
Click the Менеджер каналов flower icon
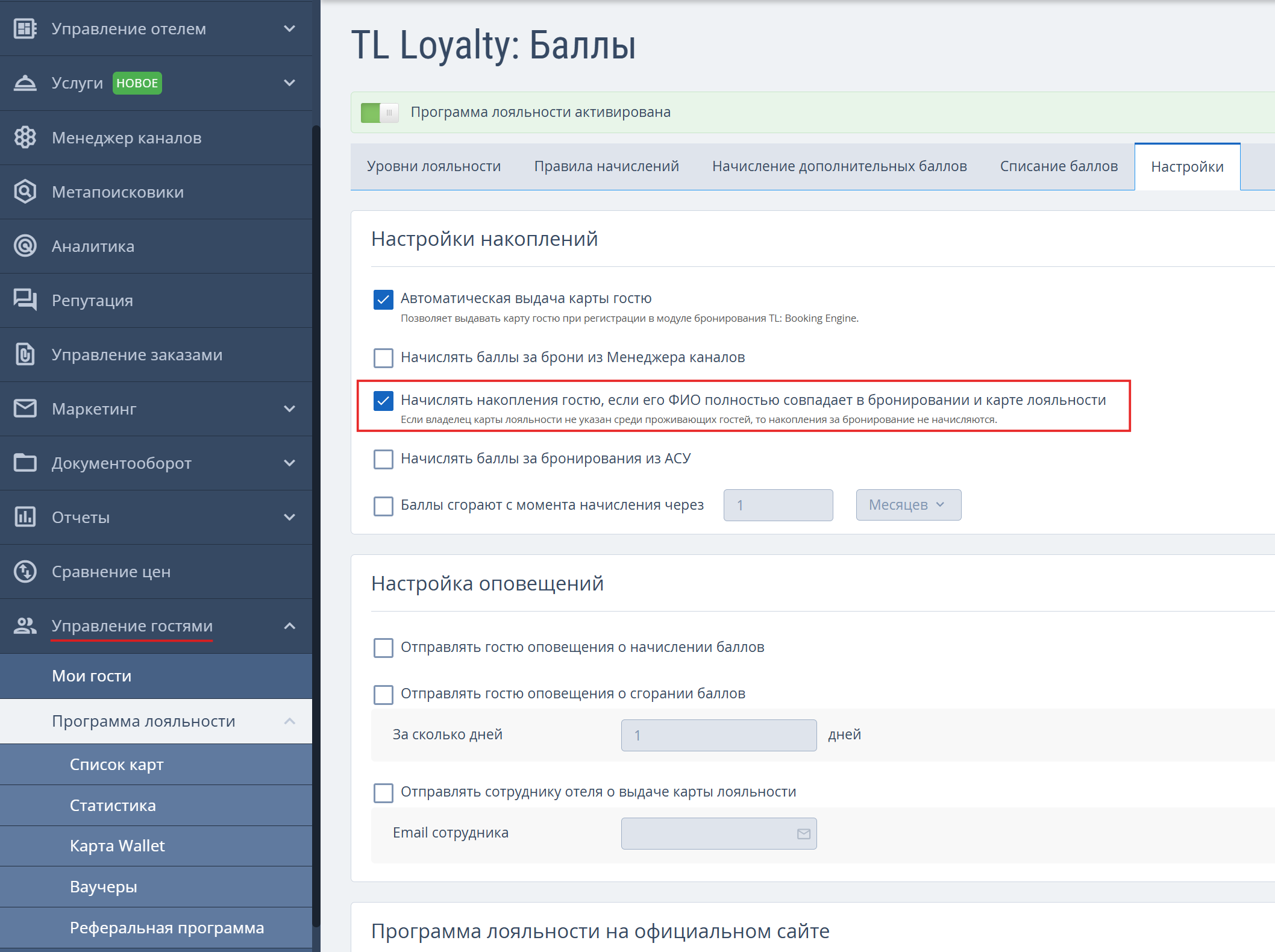tap(25, 137)
